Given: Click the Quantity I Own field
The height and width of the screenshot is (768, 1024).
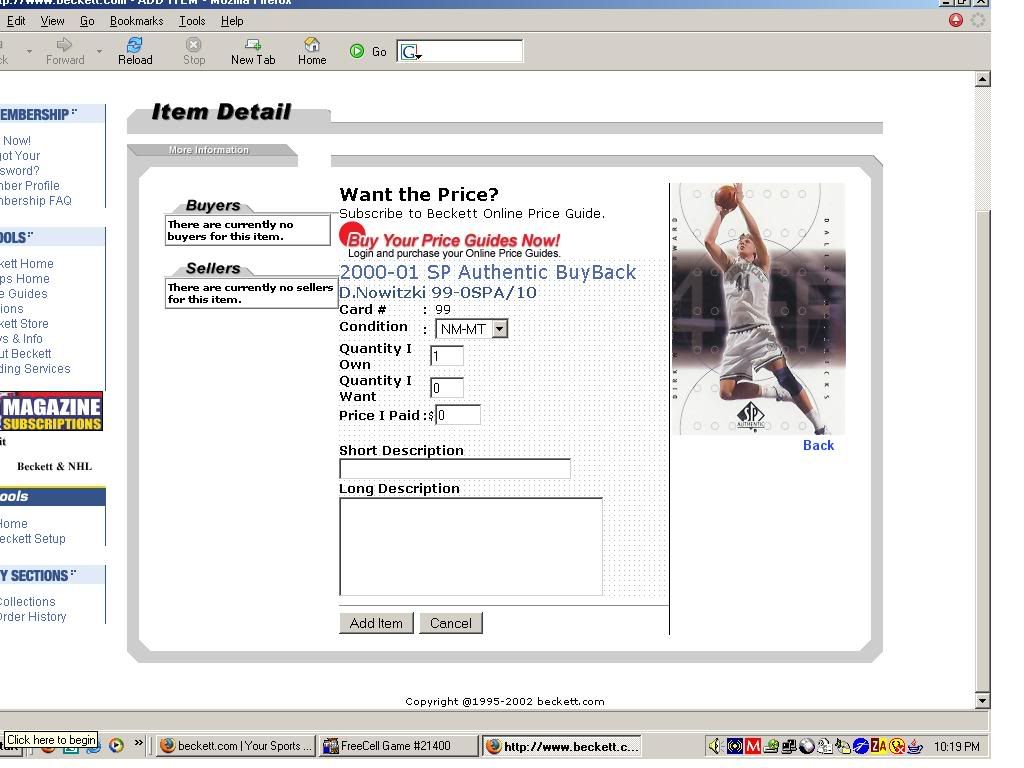Looking at the screenshot, I should [447, 356].
